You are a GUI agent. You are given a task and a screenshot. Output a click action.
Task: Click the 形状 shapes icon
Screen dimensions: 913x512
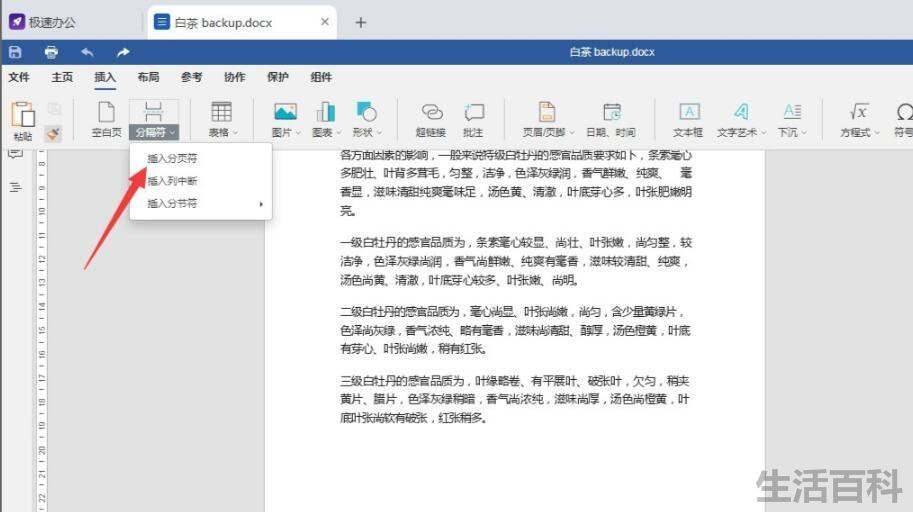pos(367,111)
